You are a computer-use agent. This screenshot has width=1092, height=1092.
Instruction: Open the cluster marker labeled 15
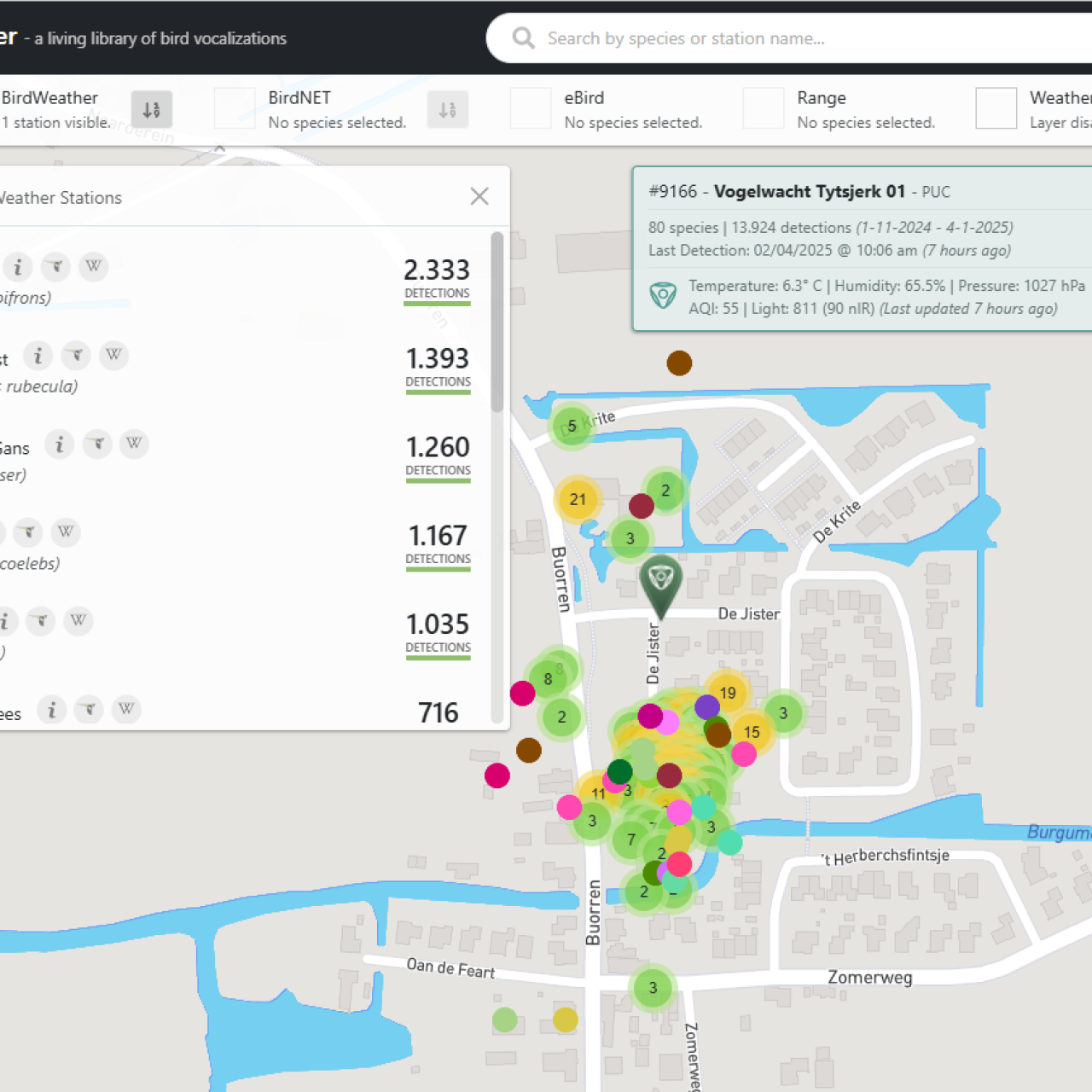752,732
